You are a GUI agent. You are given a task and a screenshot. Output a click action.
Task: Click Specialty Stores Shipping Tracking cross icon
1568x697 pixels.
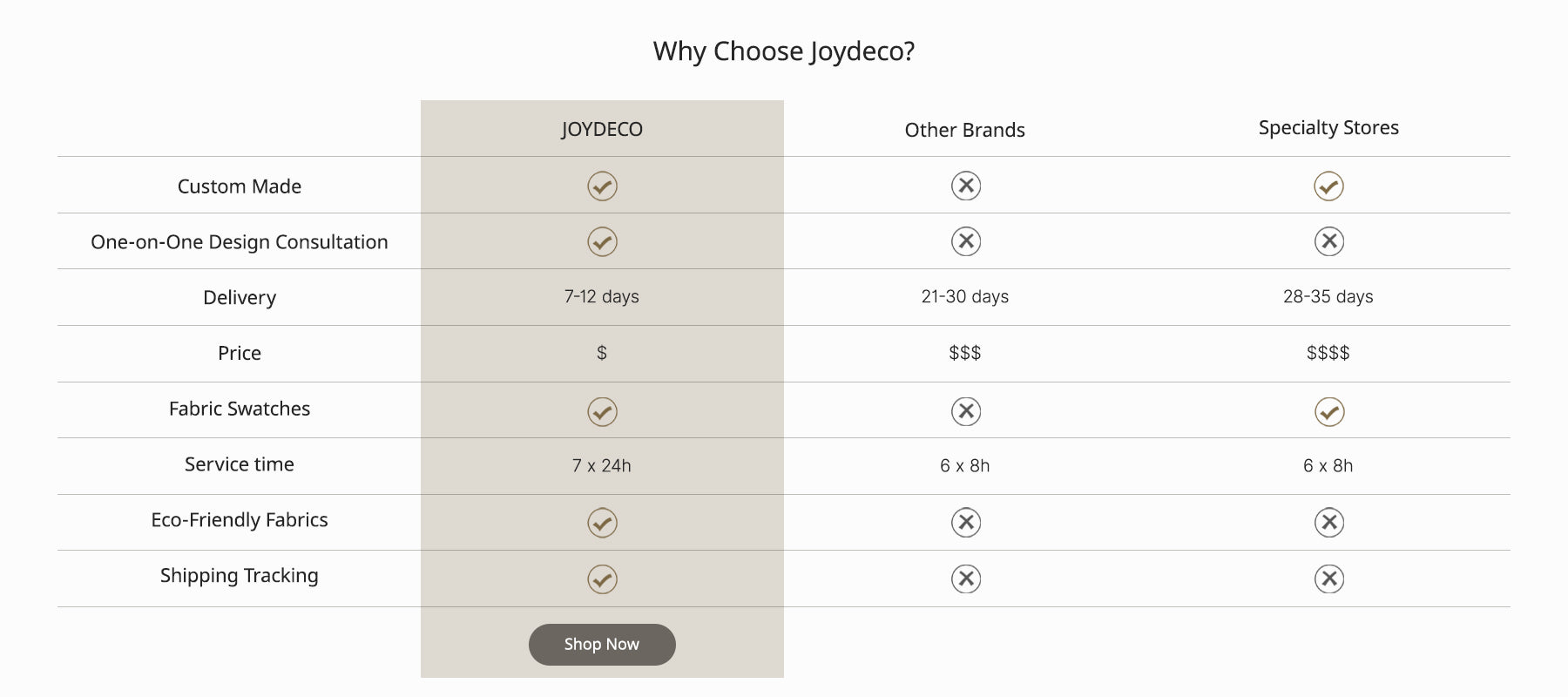[x=1328, y=579]
